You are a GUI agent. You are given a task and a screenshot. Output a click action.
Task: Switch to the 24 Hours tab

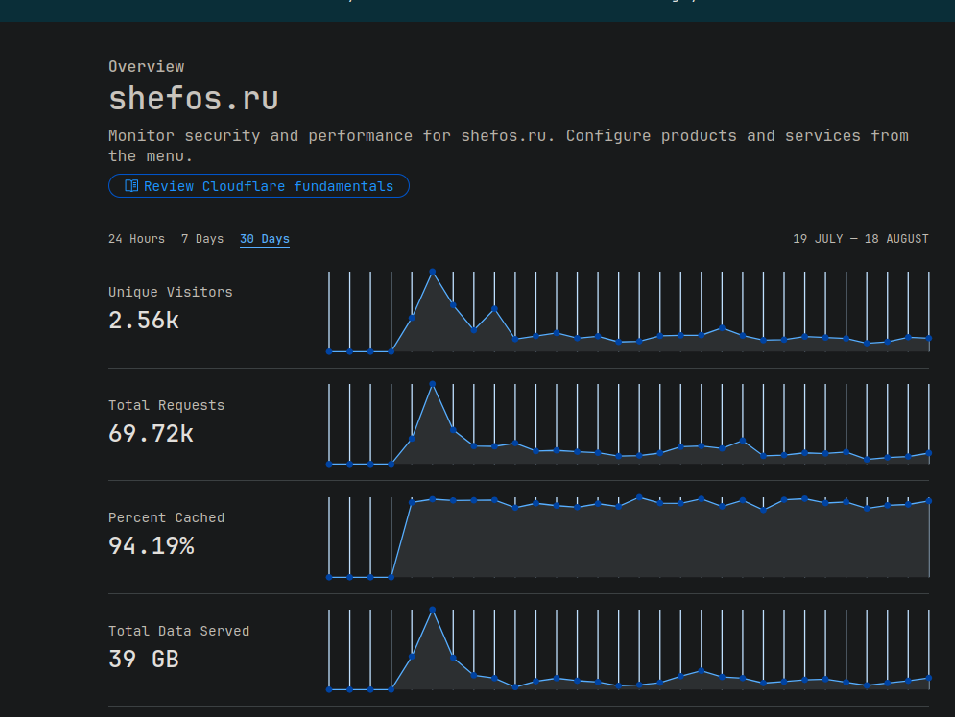click(136, 239)
